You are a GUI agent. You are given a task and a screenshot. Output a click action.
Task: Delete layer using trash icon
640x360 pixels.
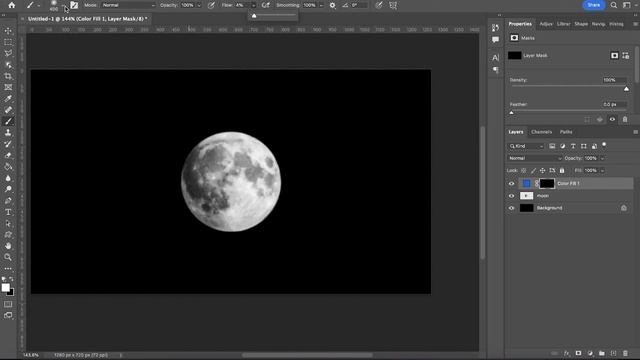pos(625,353)
